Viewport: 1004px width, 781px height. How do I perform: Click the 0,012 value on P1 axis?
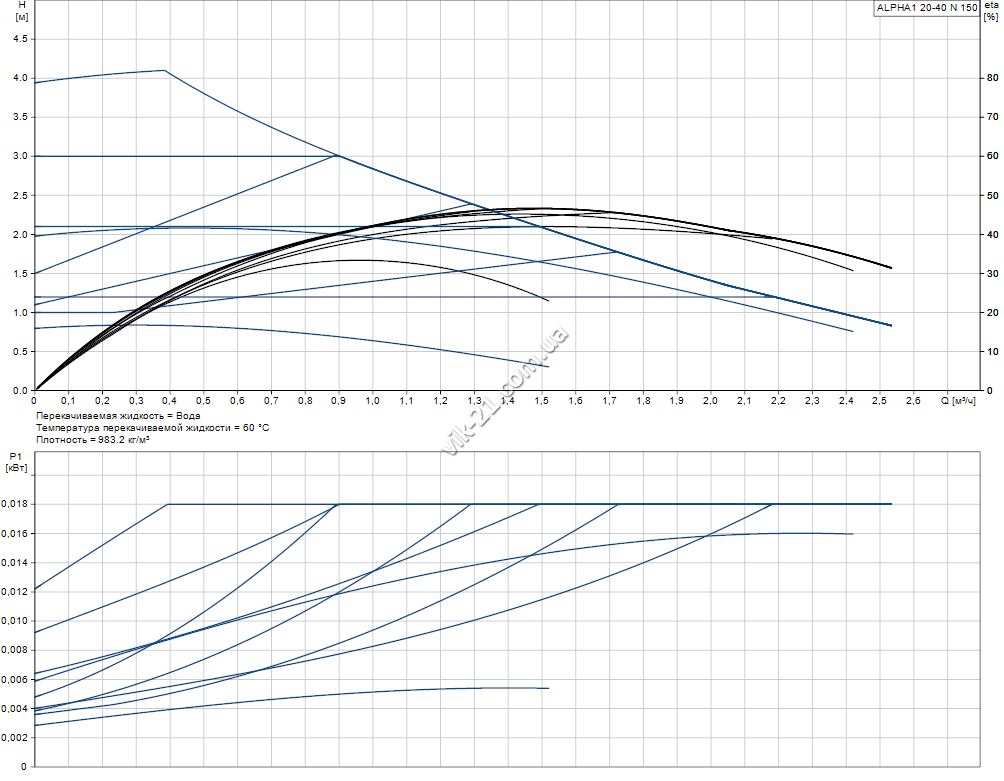pyautogui.click(x=14, y=592)
